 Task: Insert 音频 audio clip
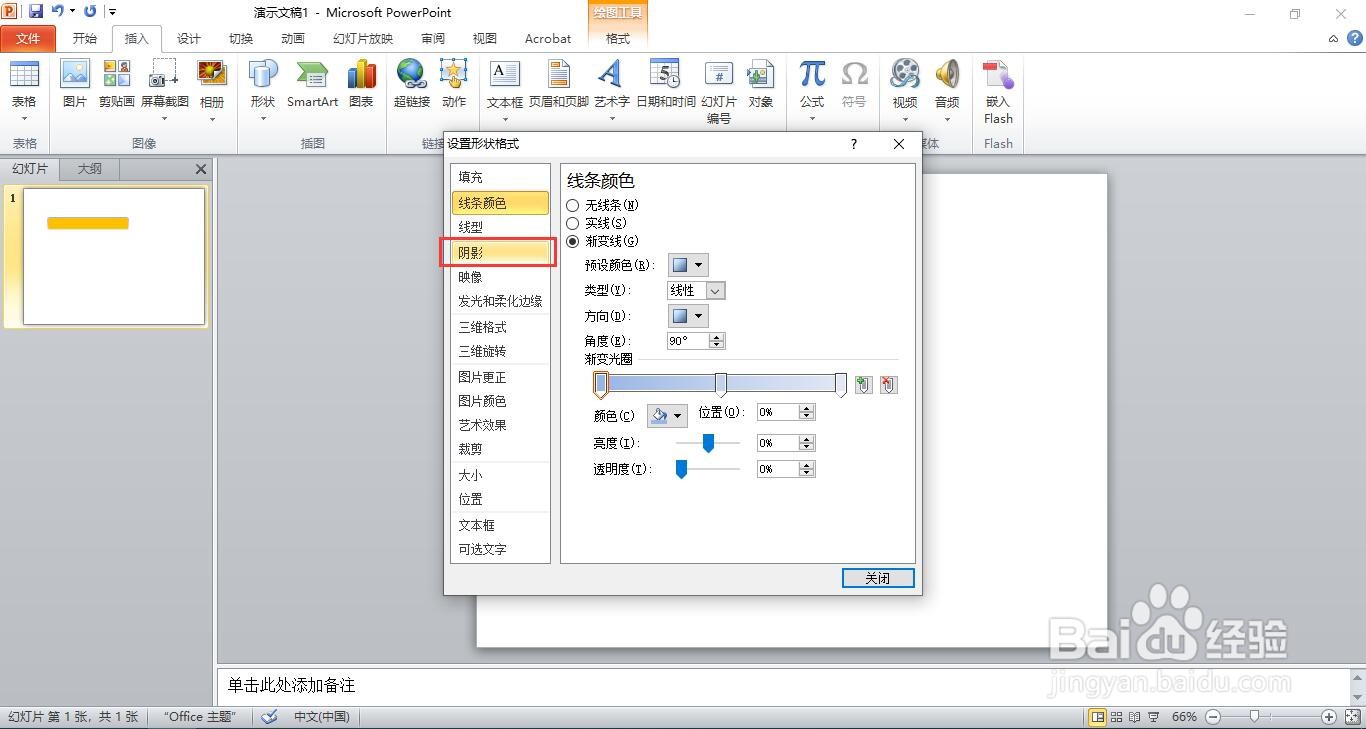click(x=947, y=90)
